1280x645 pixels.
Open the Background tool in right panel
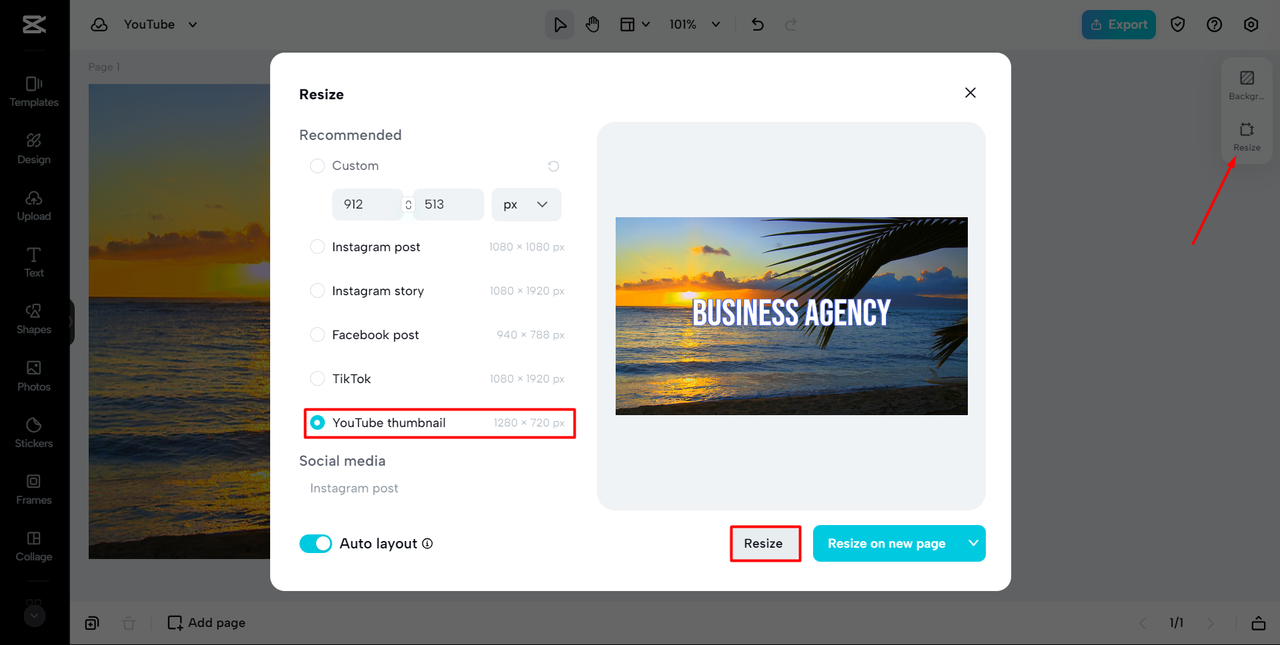(x=1247, y=85)
